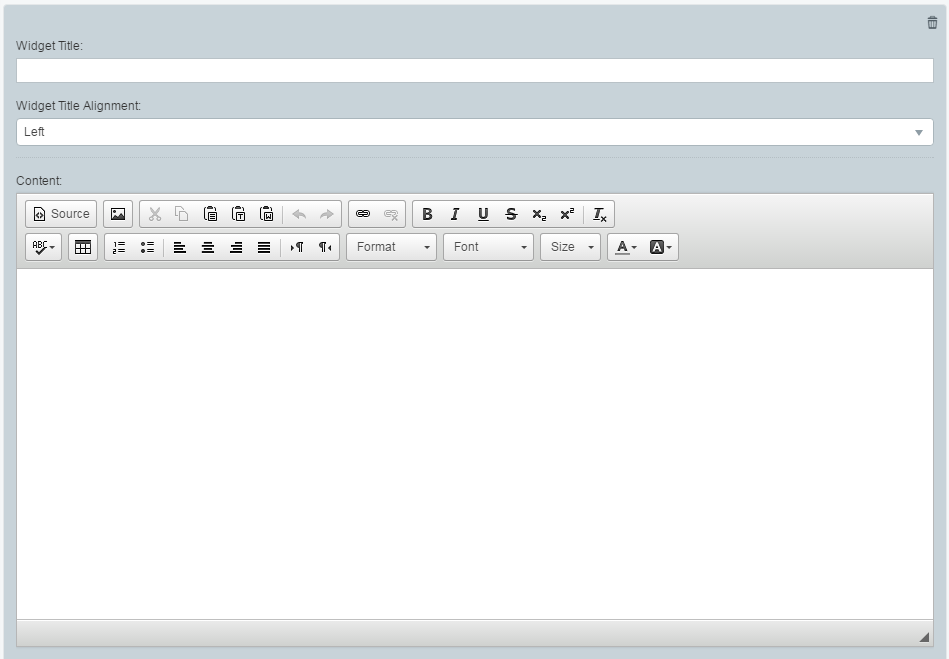
Task: Set text direction right to left
Action: click(325, 247)
